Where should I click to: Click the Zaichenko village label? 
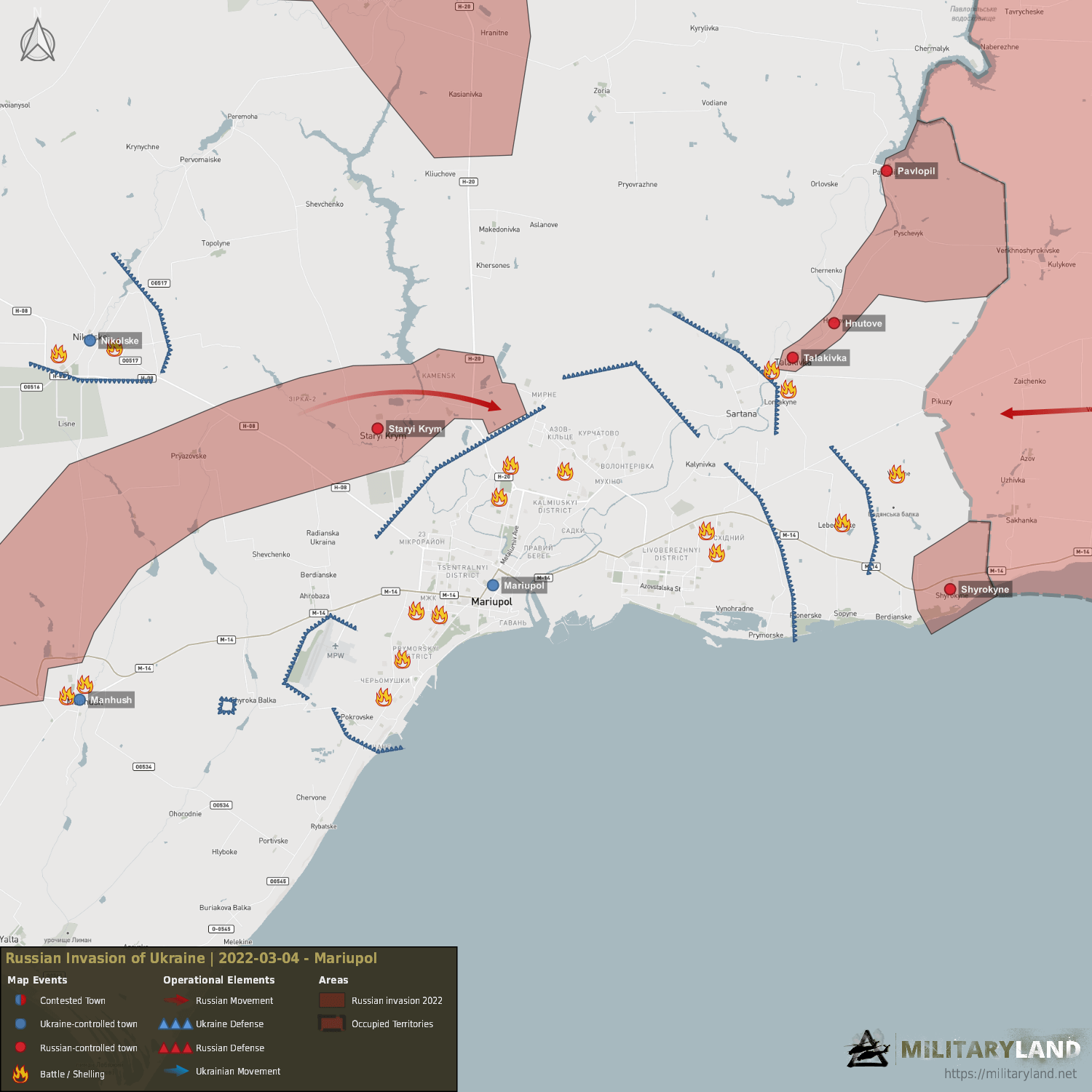[x=1029, y=381]
